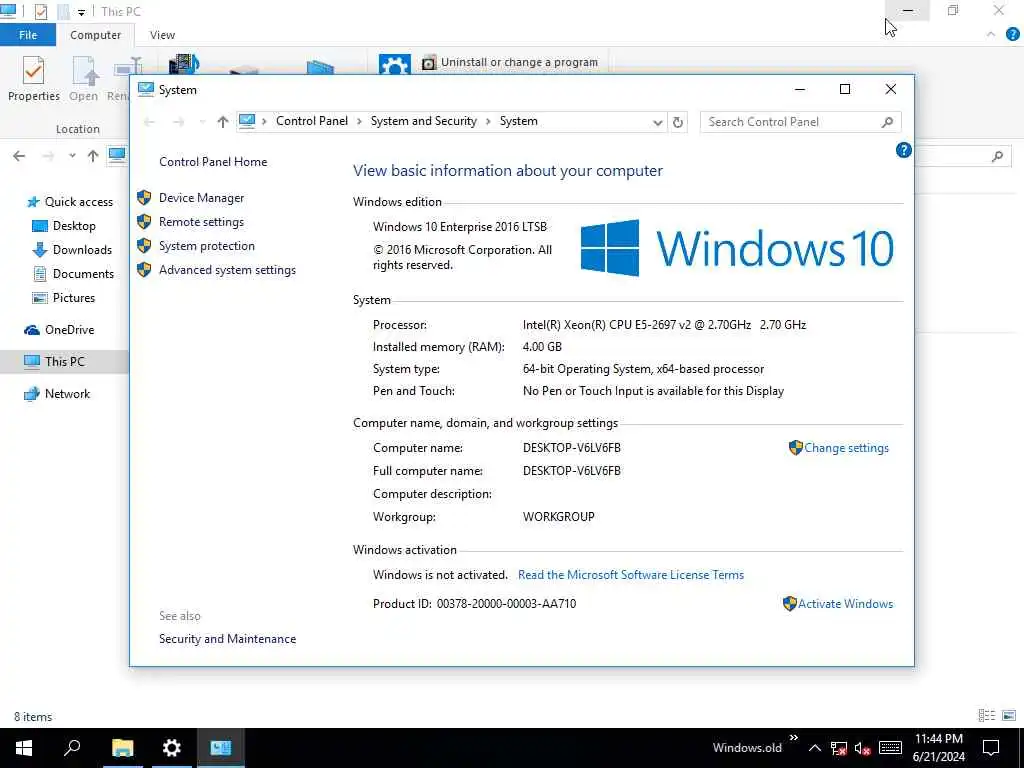This screenshot has width=1024, height=768.
Task: Click System and Security breadcrumb
Action: pyautogui.click(x=424, y=121)
